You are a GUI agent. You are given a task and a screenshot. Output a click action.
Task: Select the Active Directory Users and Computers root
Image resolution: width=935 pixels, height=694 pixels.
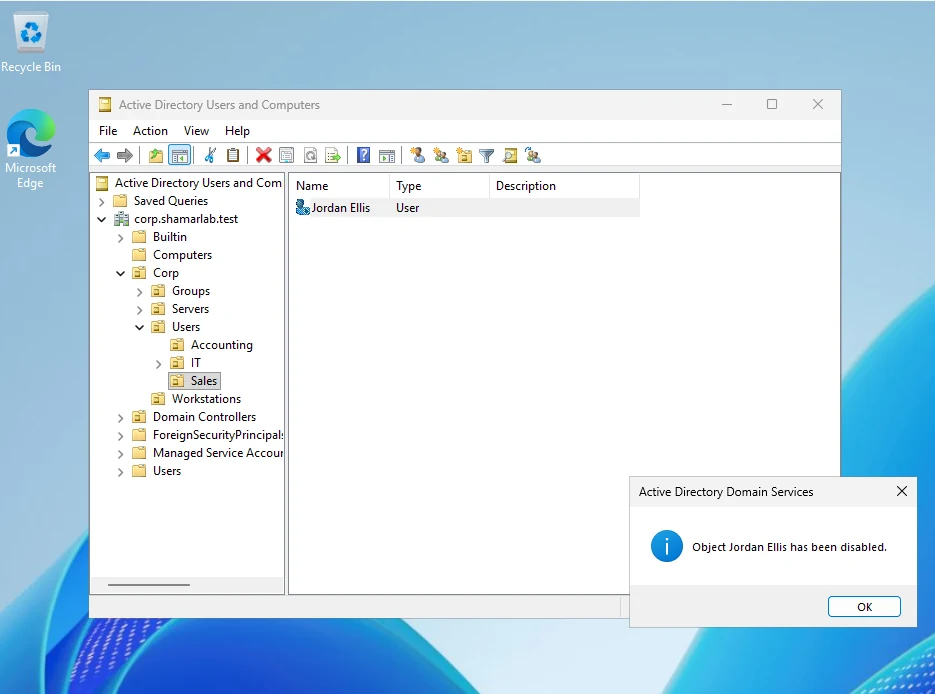198,182
